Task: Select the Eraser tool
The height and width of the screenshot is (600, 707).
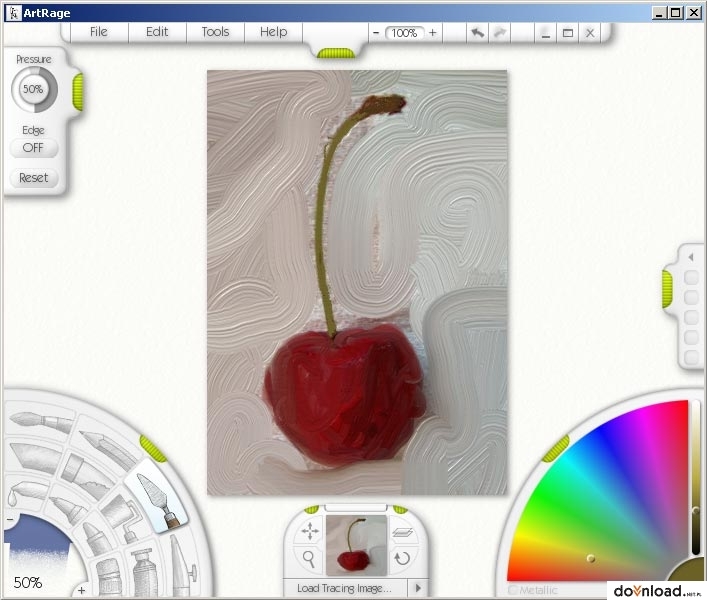Action: click(x=86, y=476)
